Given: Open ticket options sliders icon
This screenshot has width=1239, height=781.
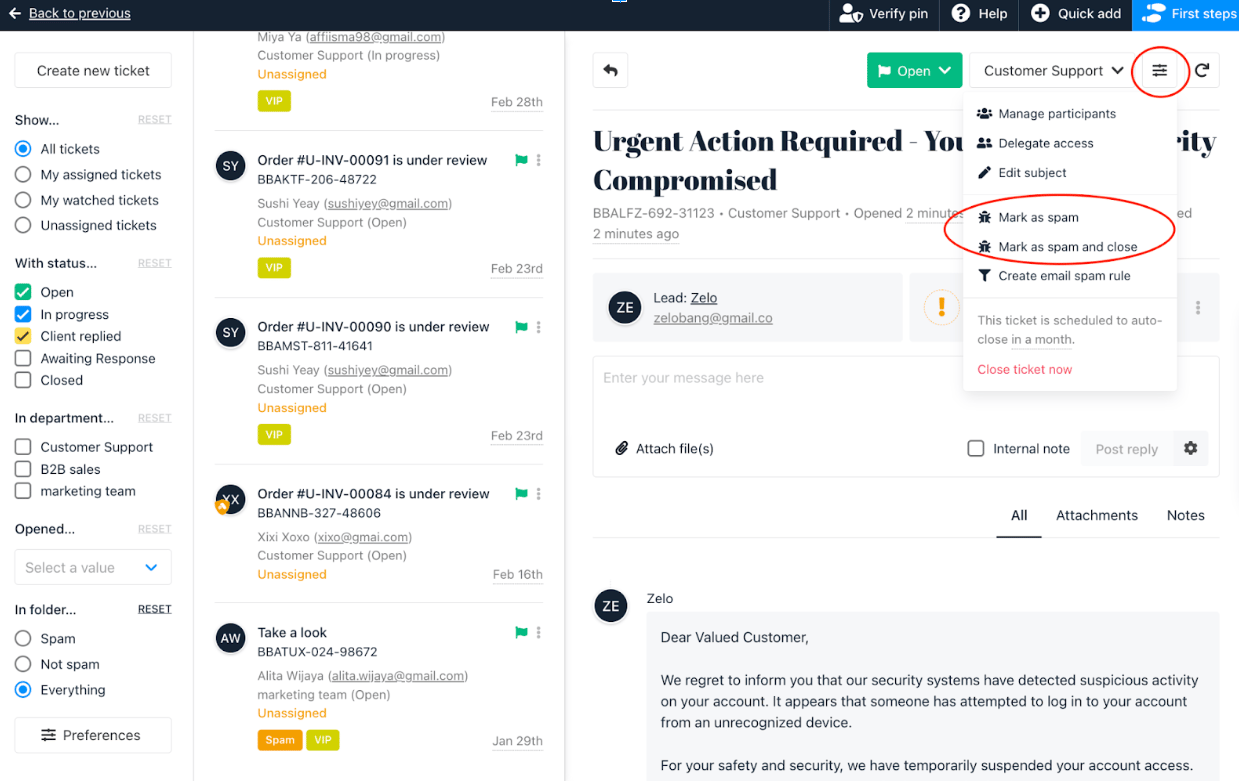Looking at the screenshot, I should 1160,71.
